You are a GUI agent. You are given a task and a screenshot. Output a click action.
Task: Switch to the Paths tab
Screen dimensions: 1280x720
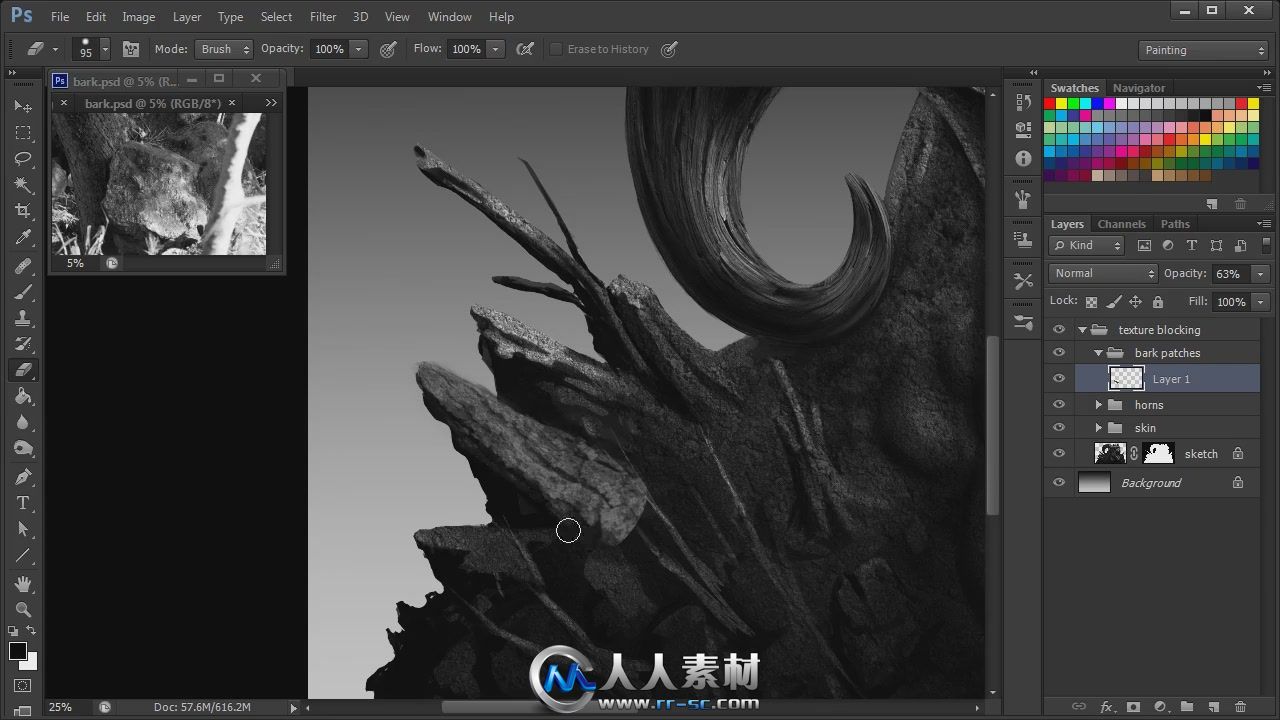tap(1175, 224)
